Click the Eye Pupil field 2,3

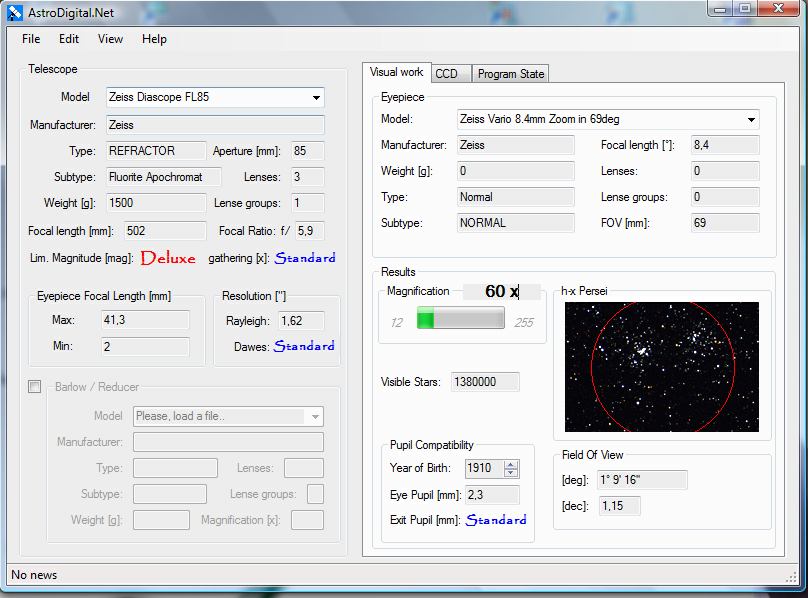click(x=492, y=495)
